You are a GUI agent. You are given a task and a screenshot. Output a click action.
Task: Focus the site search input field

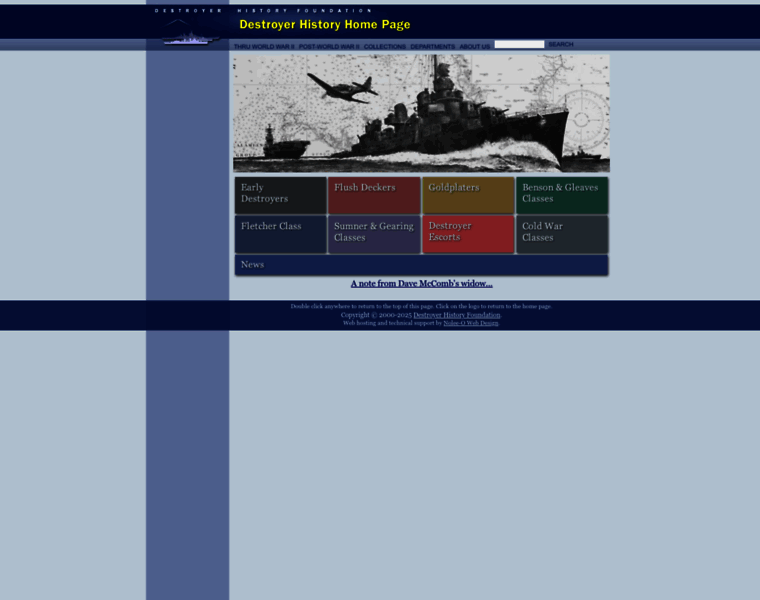click(519, 45)
